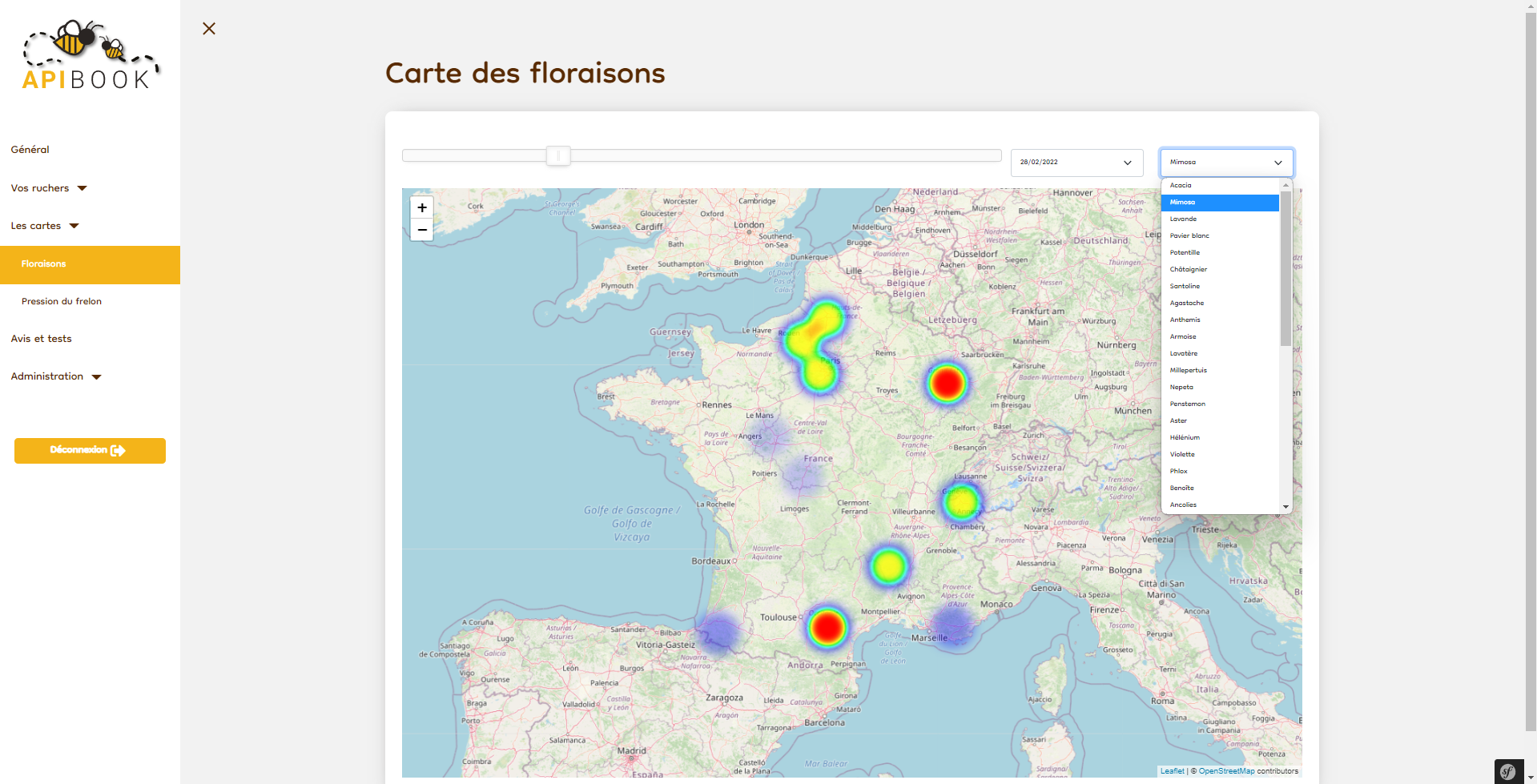Zoom out on the map

[x=422, y=230]
